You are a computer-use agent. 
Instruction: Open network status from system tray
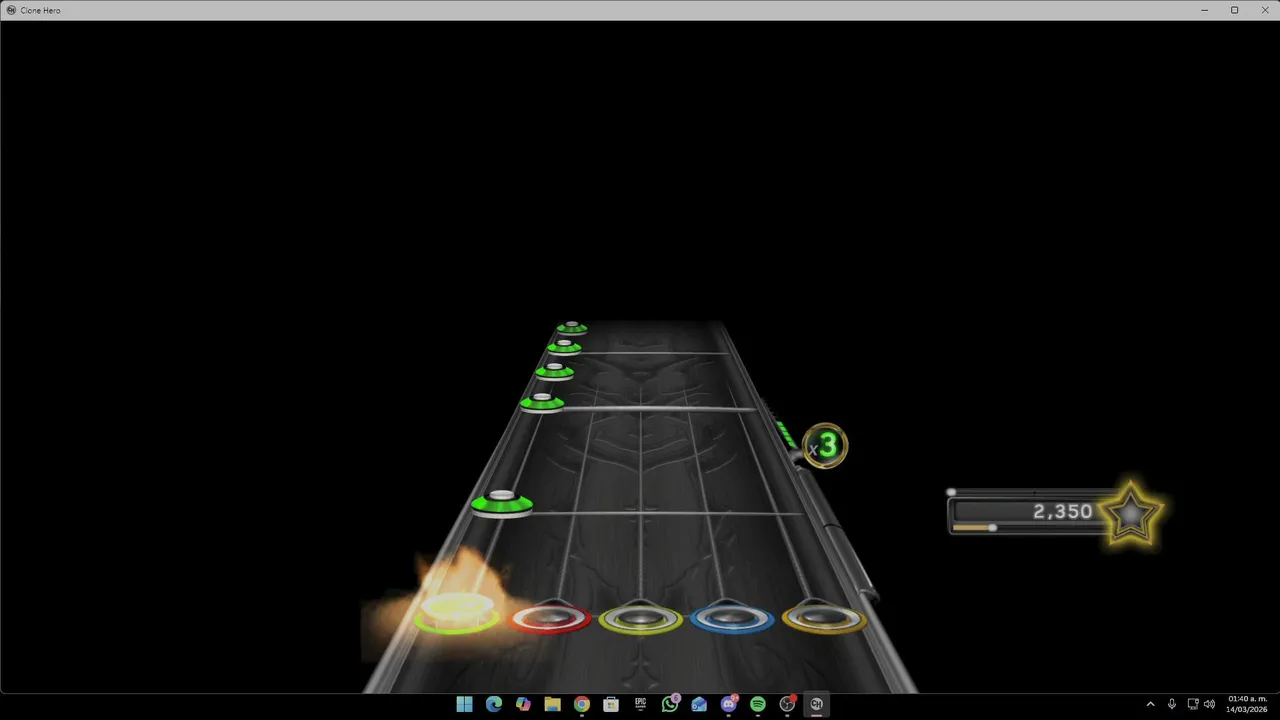click(1193, 704)
